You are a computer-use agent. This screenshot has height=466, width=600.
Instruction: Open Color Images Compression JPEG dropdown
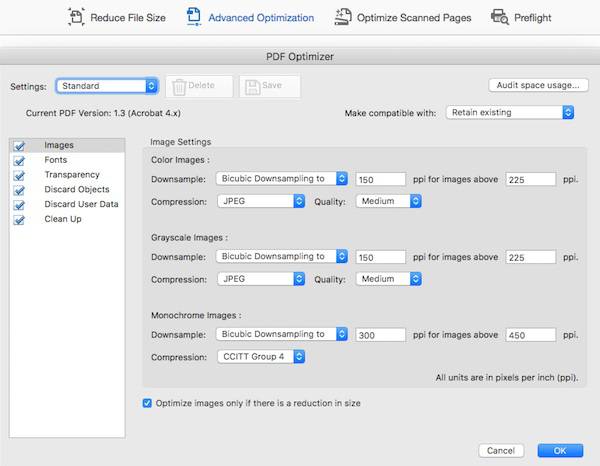[x=261, y=201]
